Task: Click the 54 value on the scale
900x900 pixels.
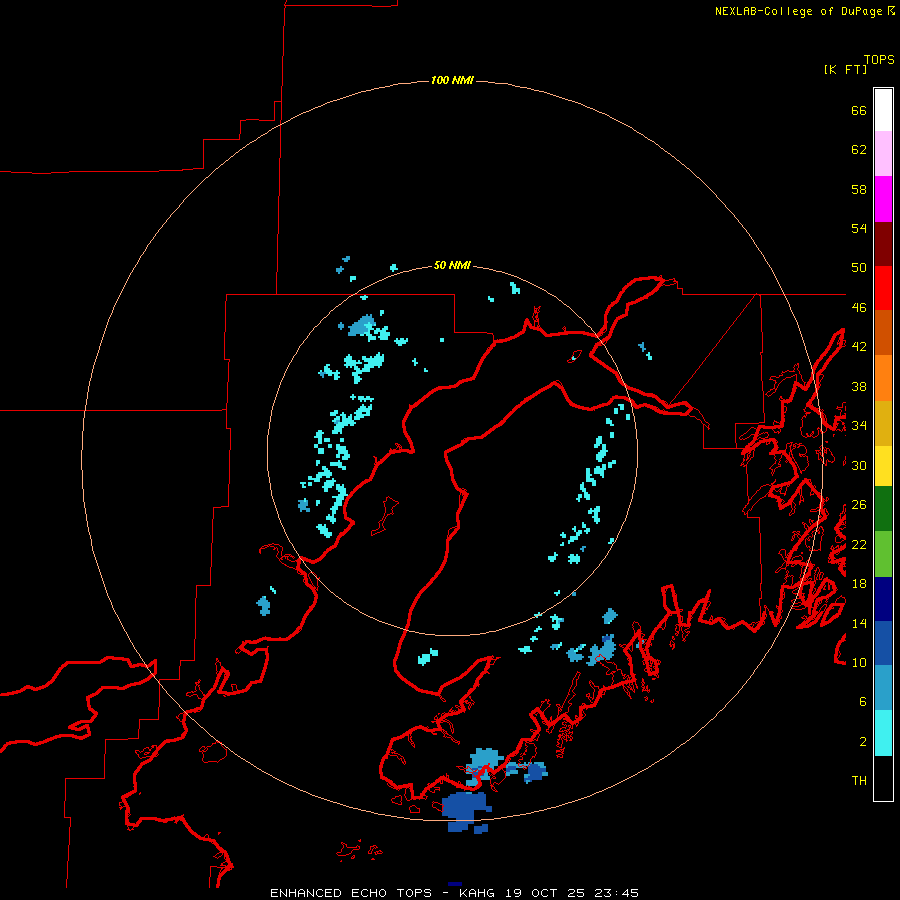Action: pyautogui.click(x=859, y=228)
